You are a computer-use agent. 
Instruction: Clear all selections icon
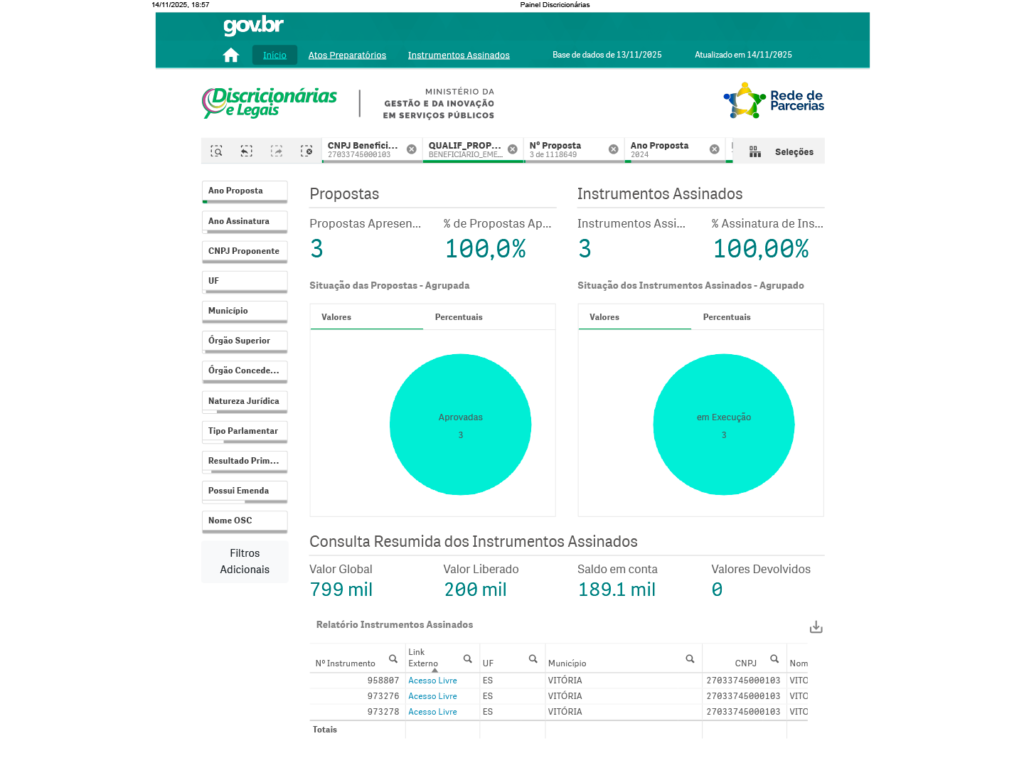pyautogui.click(x=306, y=152)
